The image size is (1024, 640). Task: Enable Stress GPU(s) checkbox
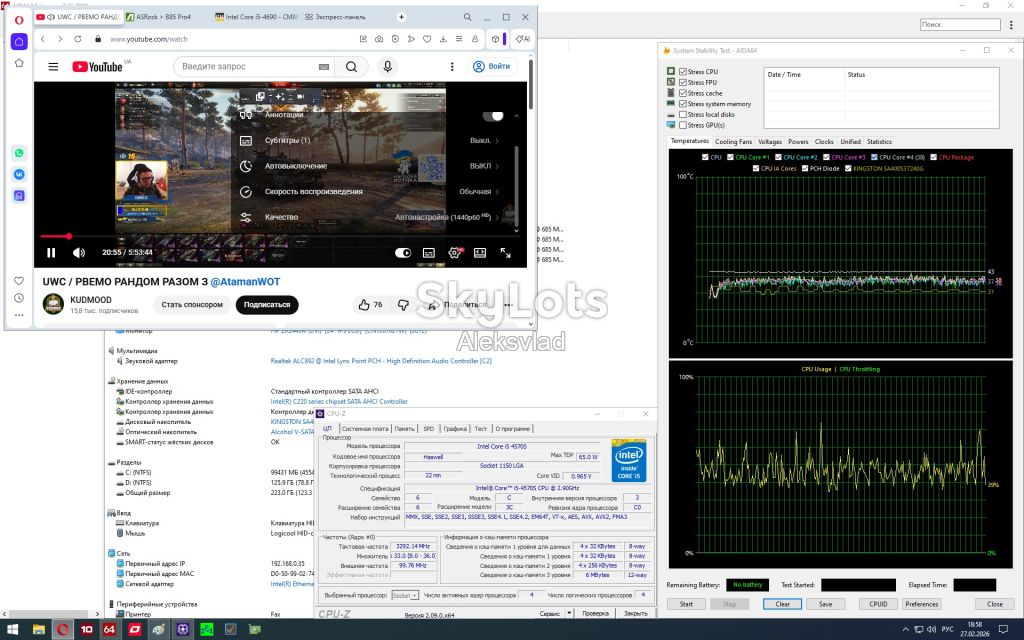683,125
